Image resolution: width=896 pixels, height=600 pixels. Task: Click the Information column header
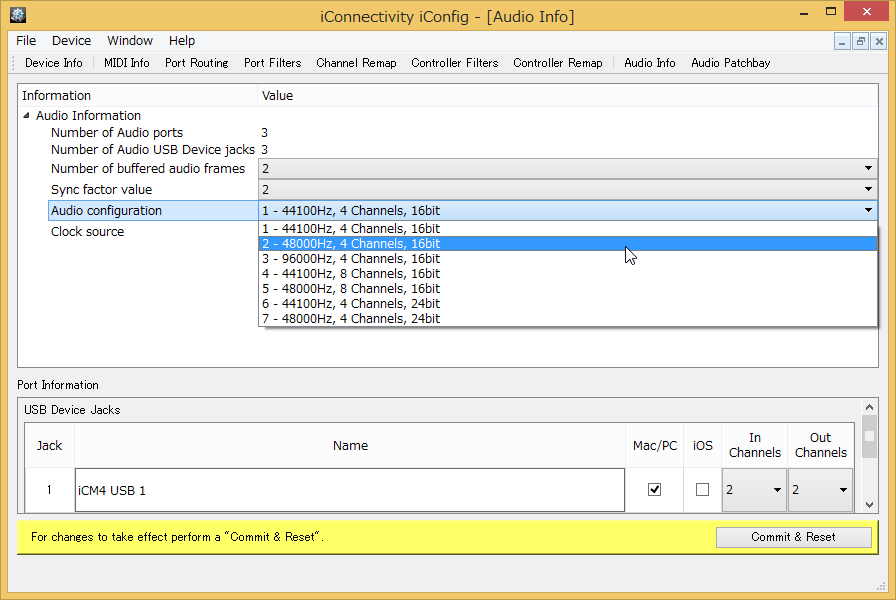pos(137,95)
